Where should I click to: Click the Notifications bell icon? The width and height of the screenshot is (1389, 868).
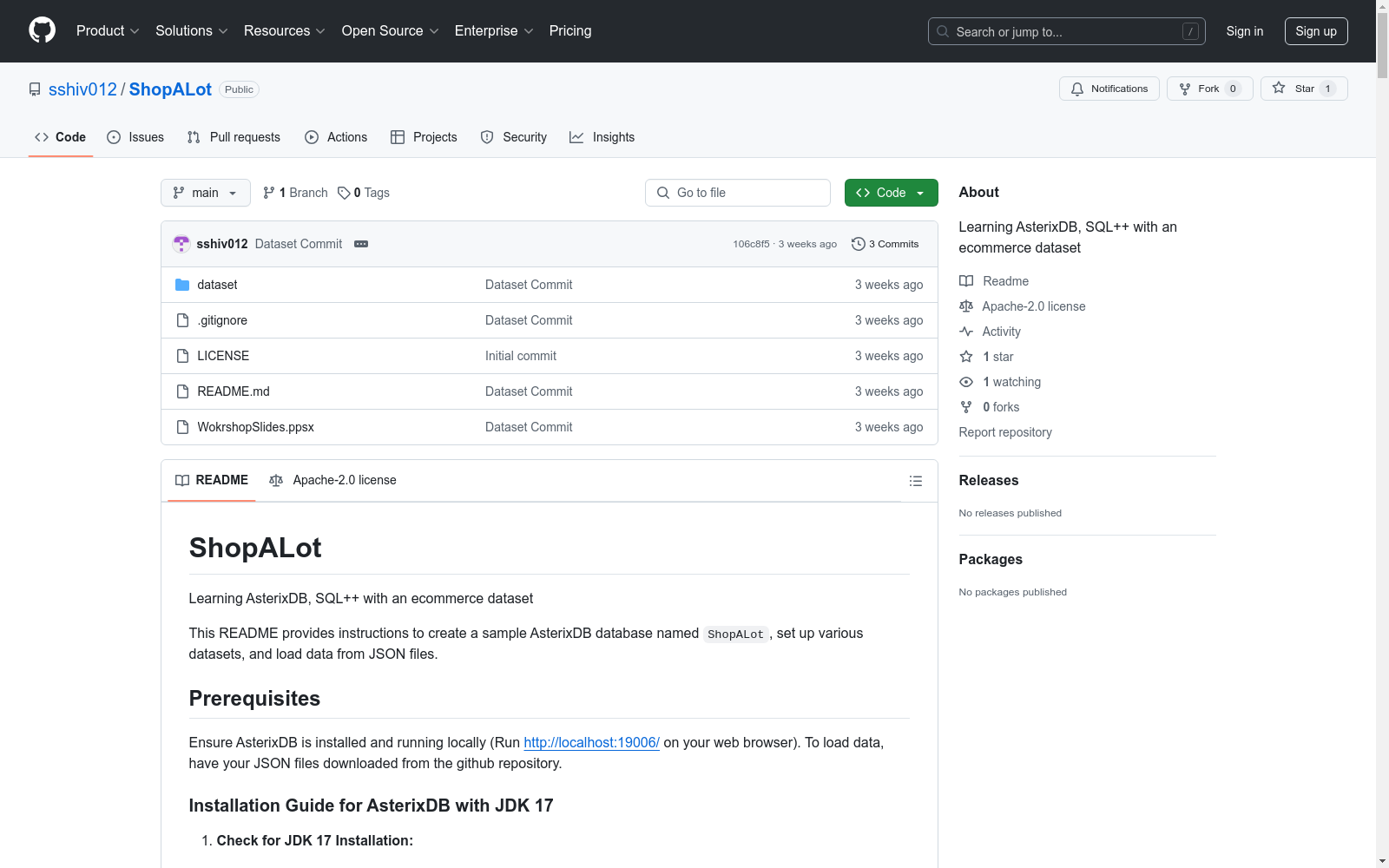(x=1077, y=89)
